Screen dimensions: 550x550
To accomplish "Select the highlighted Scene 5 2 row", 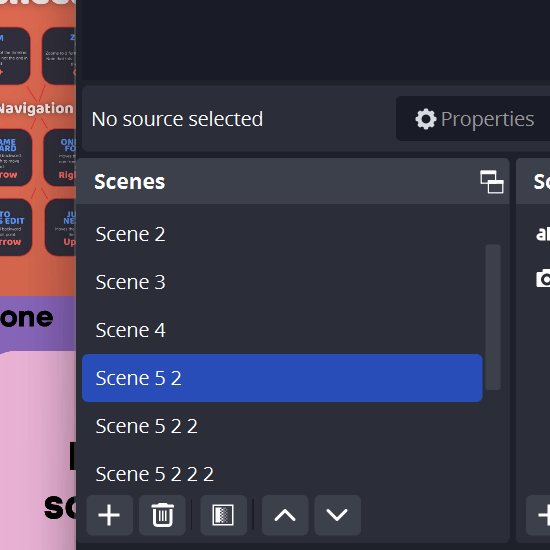I will point(282,378).
